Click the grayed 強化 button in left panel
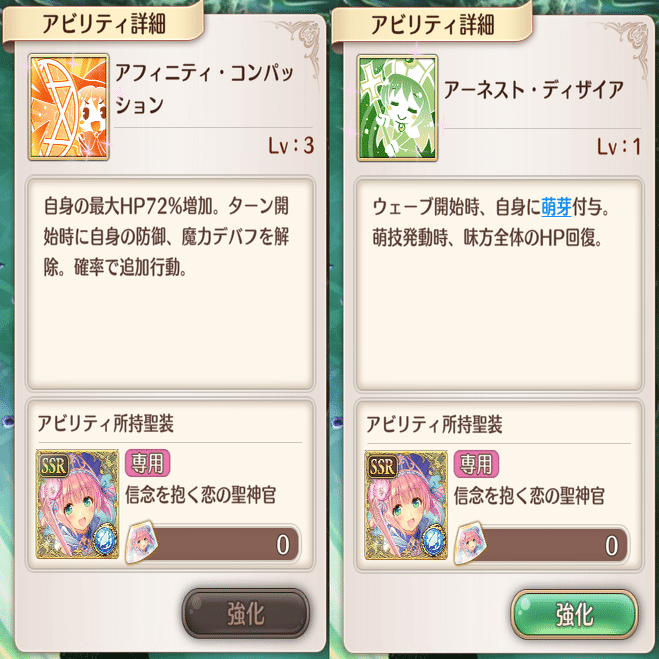Viewport: 659px width, 659px height. pyautogui.click(x=246, y=614)
